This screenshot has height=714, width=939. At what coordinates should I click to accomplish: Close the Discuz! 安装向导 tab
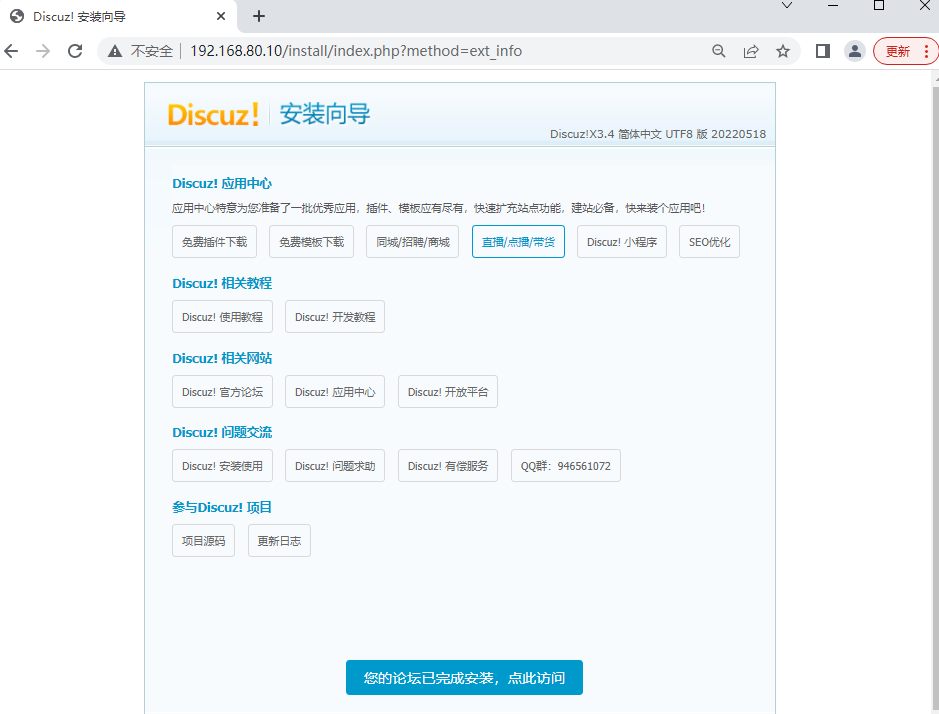[x=221, y=16]
